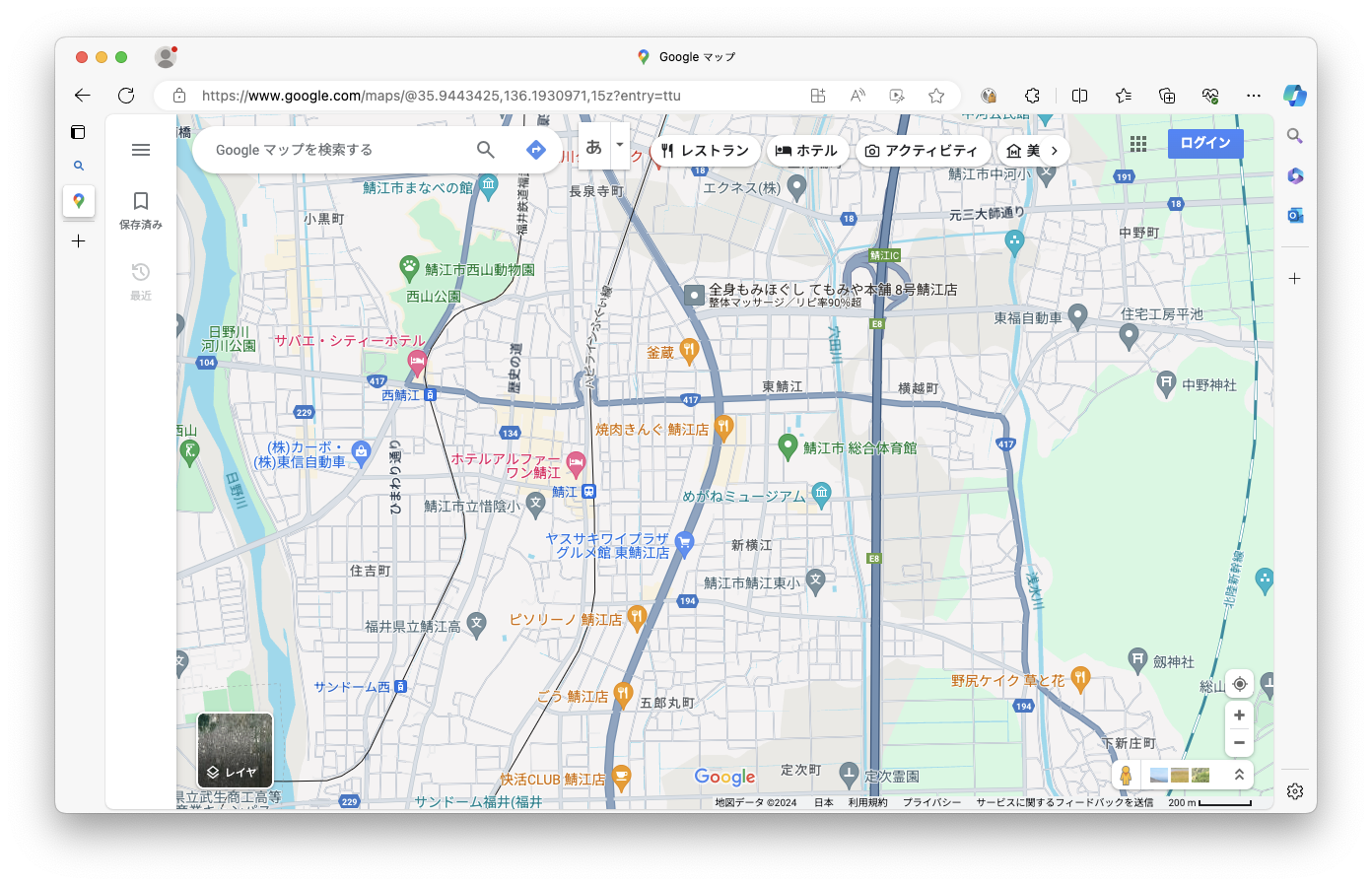The width and height of the screenshot is (1372, 886).
Task: Click the ピソリーノ 鯖江店 restaurant pin
Action: click(637, 617)
